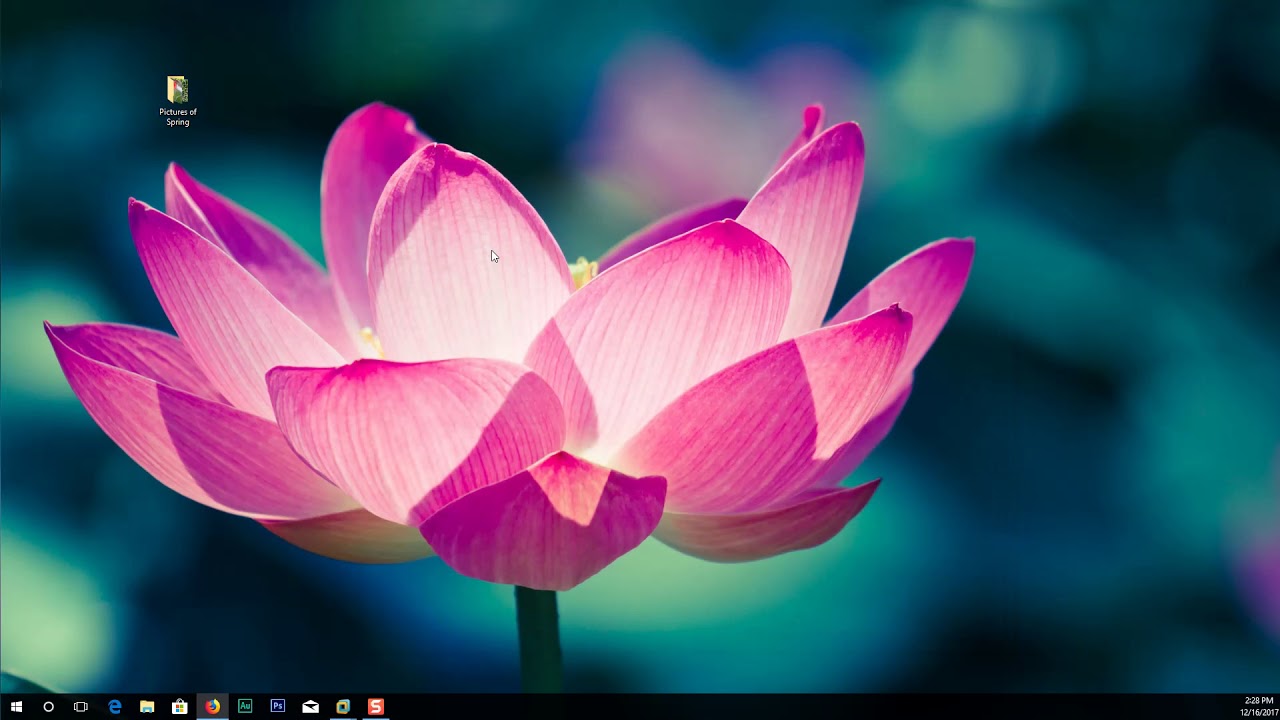Open Microsoft Store from the taskbar

pos(180,707)
